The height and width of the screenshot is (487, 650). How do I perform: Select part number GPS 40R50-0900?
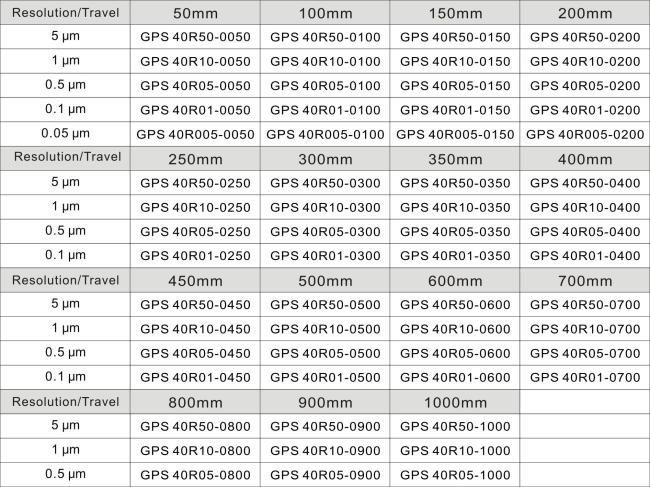point(325,426)
